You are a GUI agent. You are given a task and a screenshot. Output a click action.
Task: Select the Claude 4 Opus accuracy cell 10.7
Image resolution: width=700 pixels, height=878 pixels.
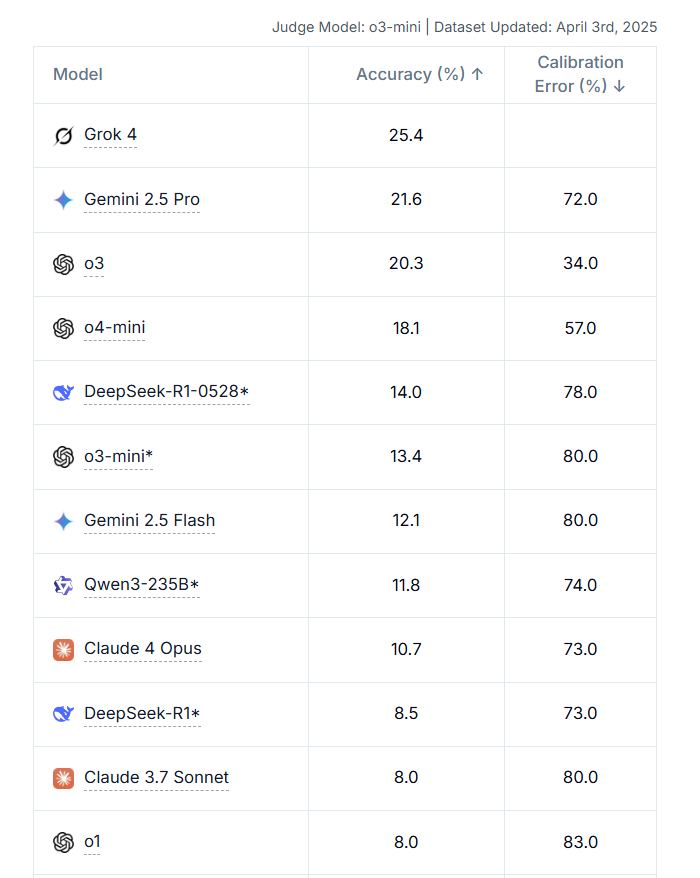click(x=406, y=650)
